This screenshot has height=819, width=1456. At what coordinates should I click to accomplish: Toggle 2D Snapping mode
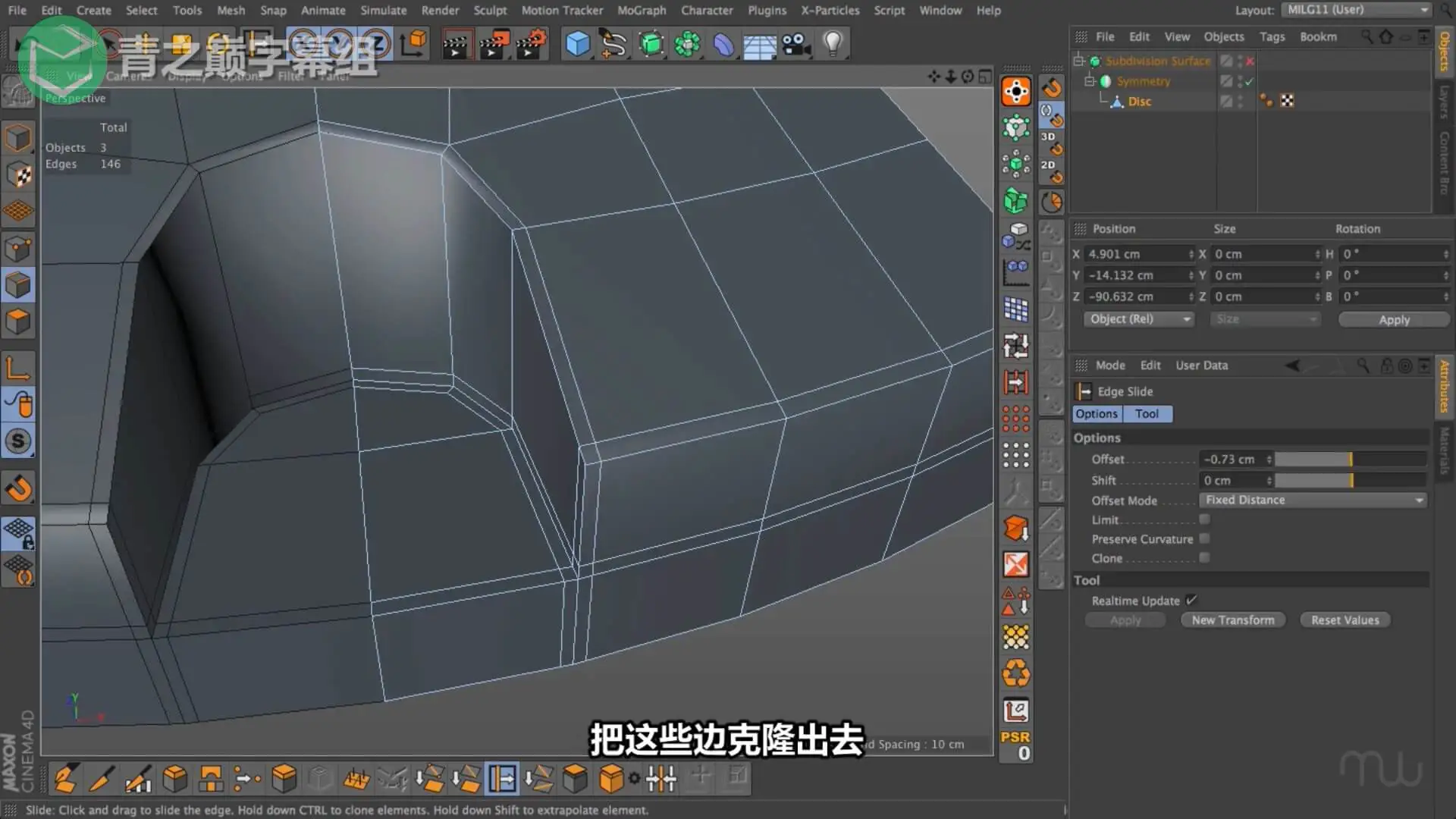(x=1051, y=171)
